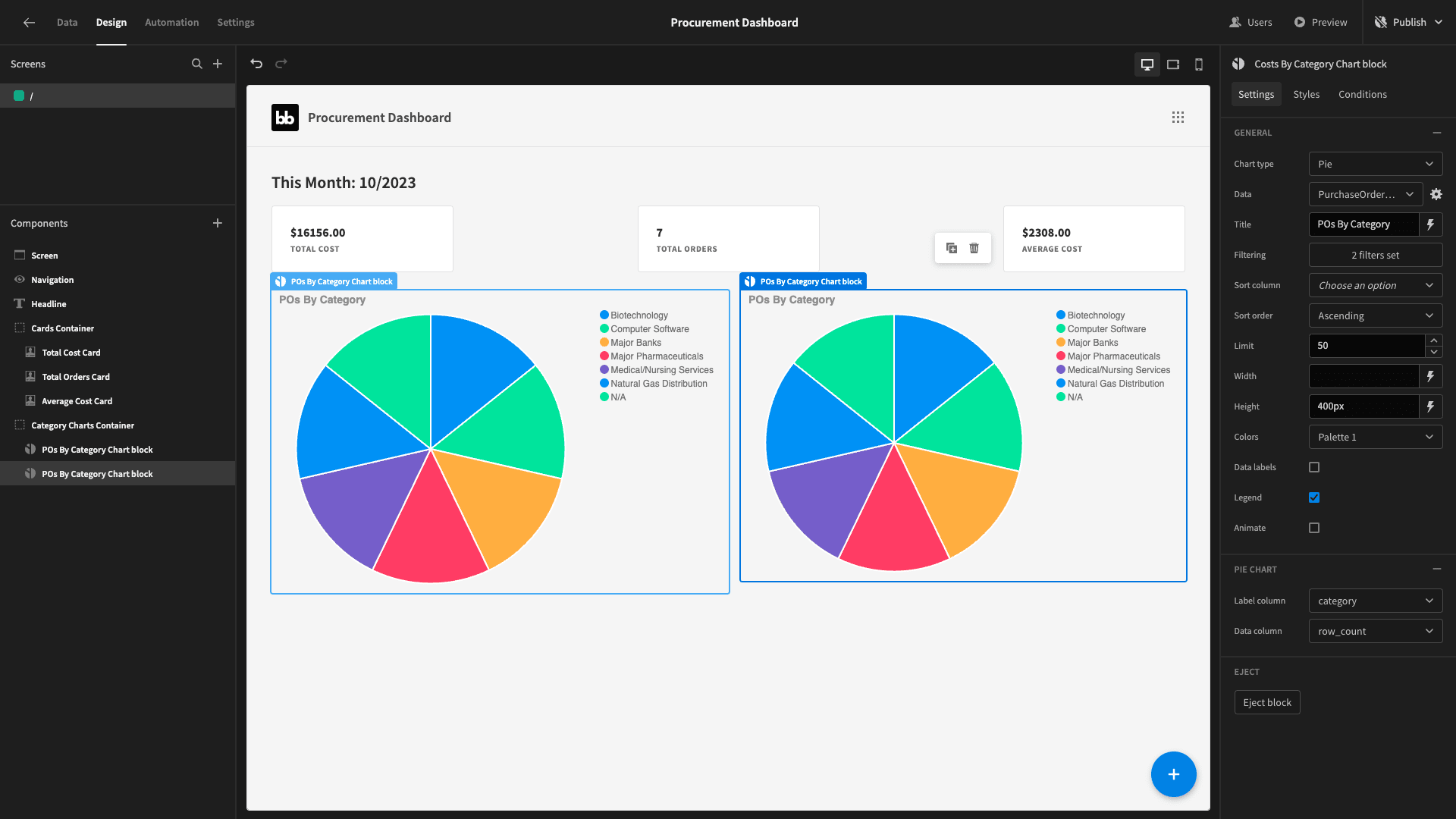Click the undo arrow icon
The image size is (1456, 819).
[256, 64]
